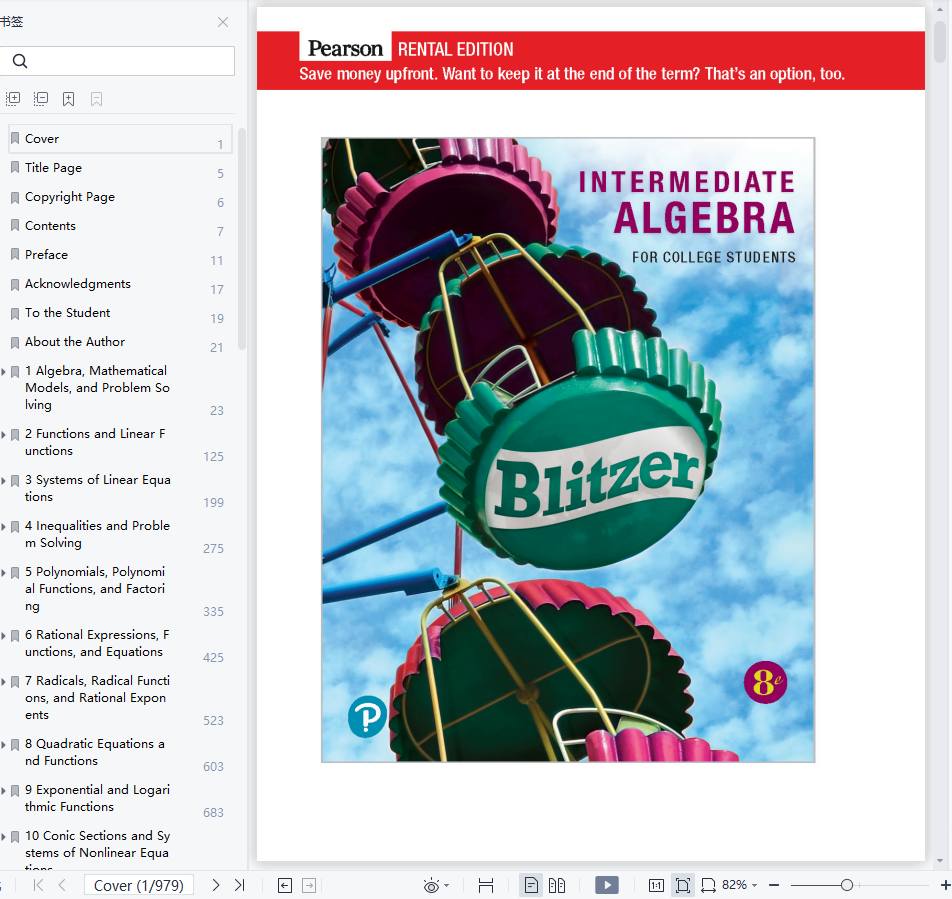This screenshot has width=952, height=899.
Task: Expand chapter 9 Exponential and Logarithmic Functions
Action: (4, 791)
